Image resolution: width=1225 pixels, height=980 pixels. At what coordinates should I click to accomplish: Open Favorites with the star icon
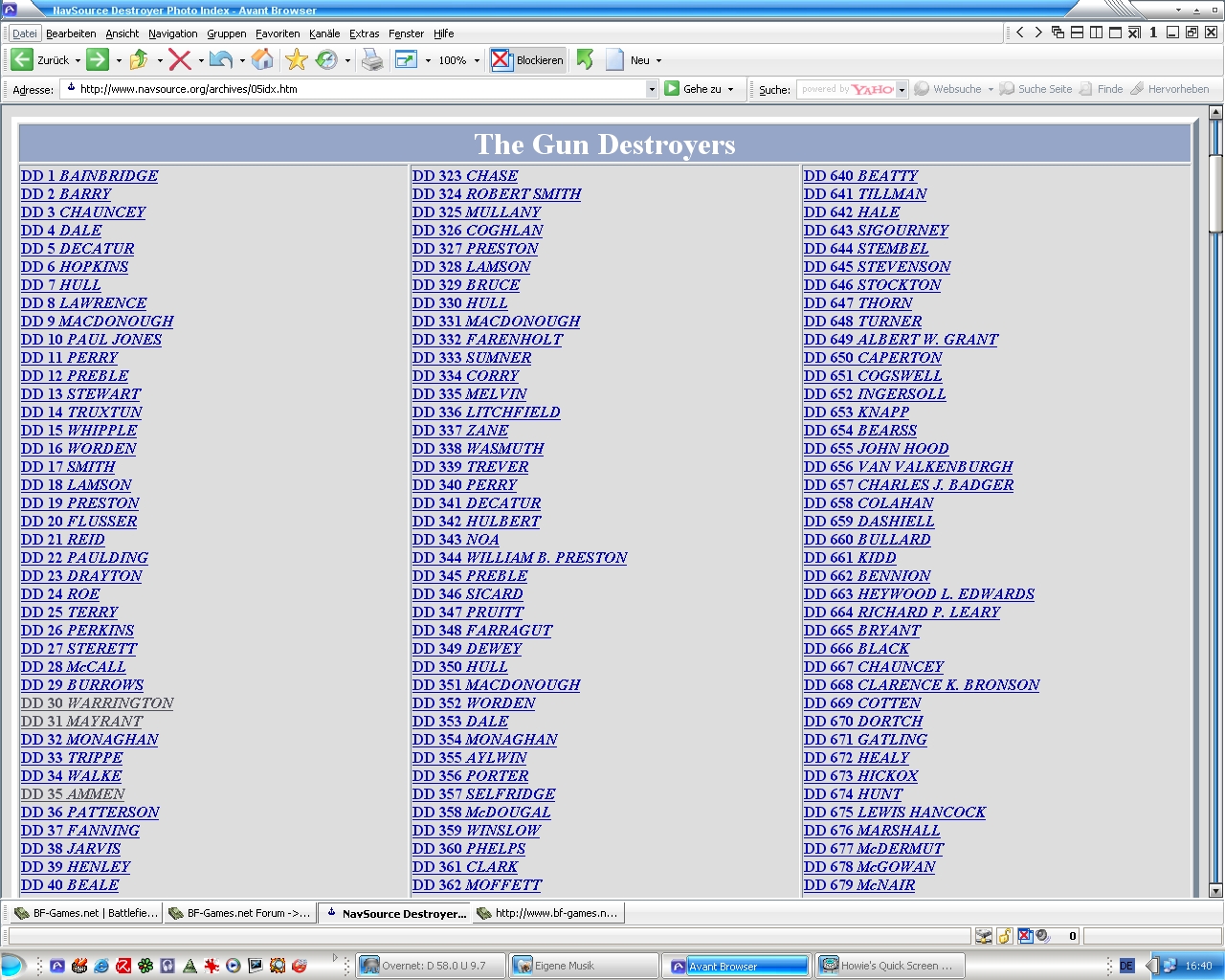pyautogui.click(x=297, y=60)
